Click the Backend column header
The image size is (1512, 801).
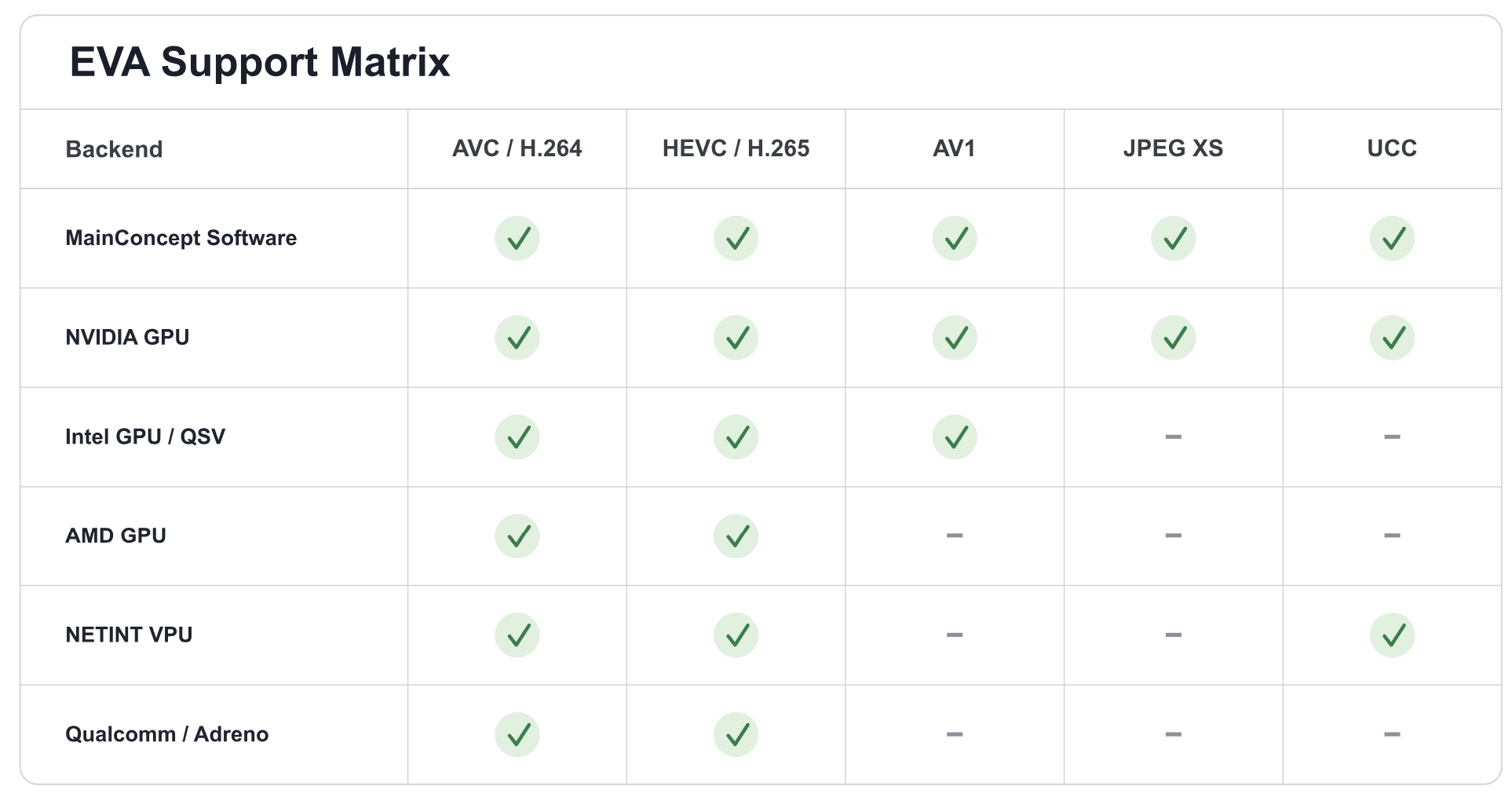pyautogui.click(x=114, y=149)
